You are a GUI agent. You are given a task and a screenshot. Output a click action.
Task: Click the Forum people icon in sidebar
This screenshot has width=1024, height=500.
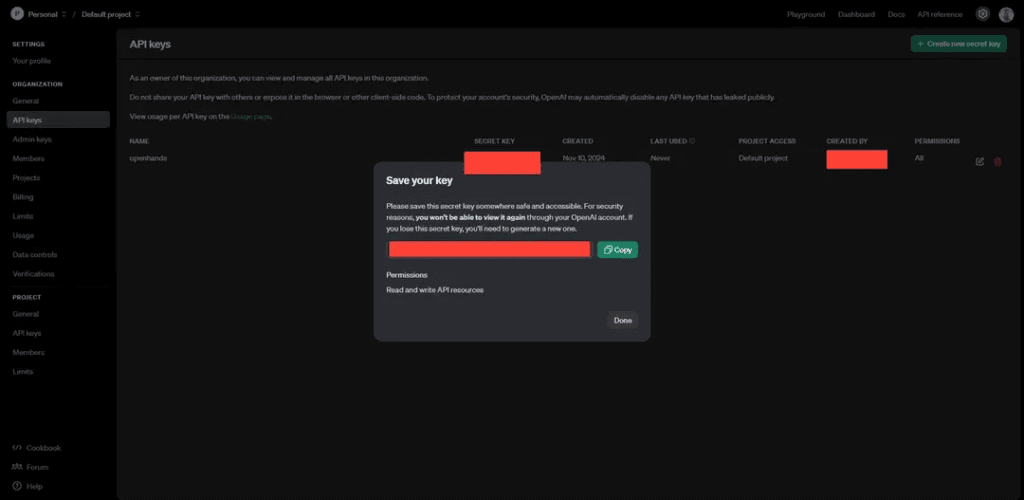pyautogui.click(x=17, y=467)
